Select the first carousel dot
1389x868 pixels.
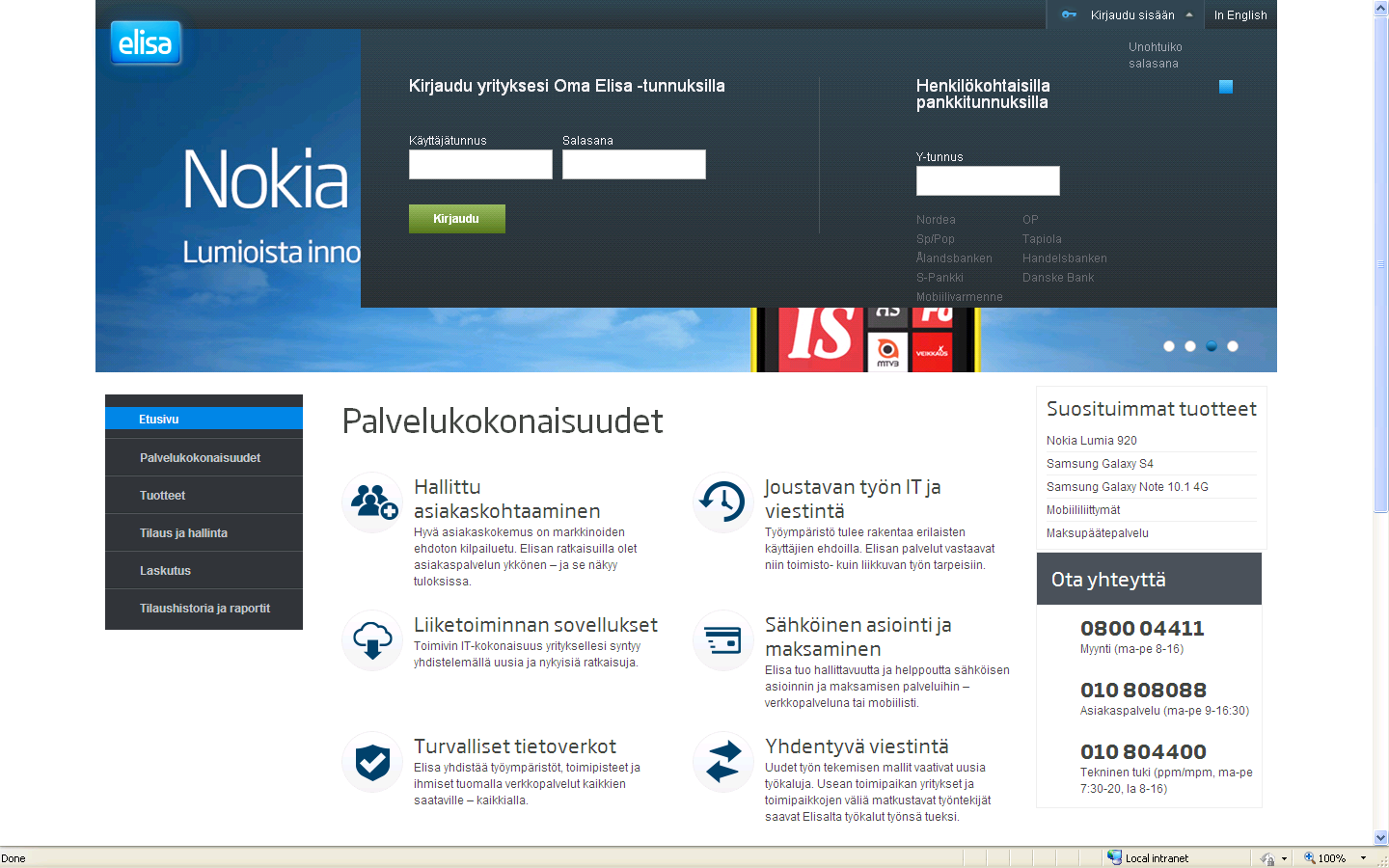pyautogui.click(x=1169, y=346)
